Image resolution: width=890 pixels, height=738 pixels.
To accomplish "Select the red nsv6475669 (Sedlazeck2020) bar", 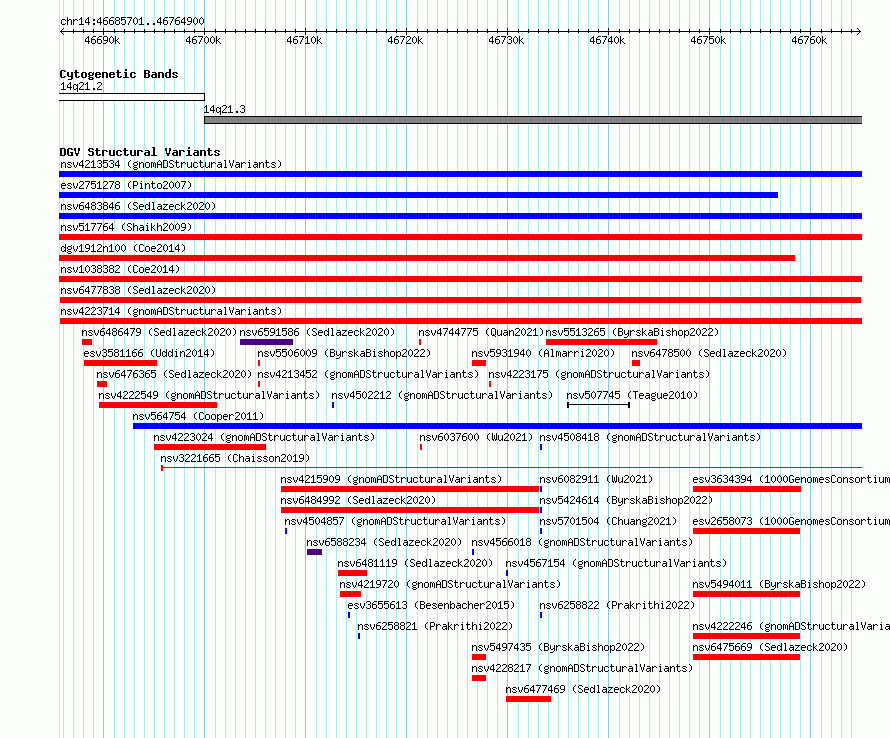I will tap(746, 657).
